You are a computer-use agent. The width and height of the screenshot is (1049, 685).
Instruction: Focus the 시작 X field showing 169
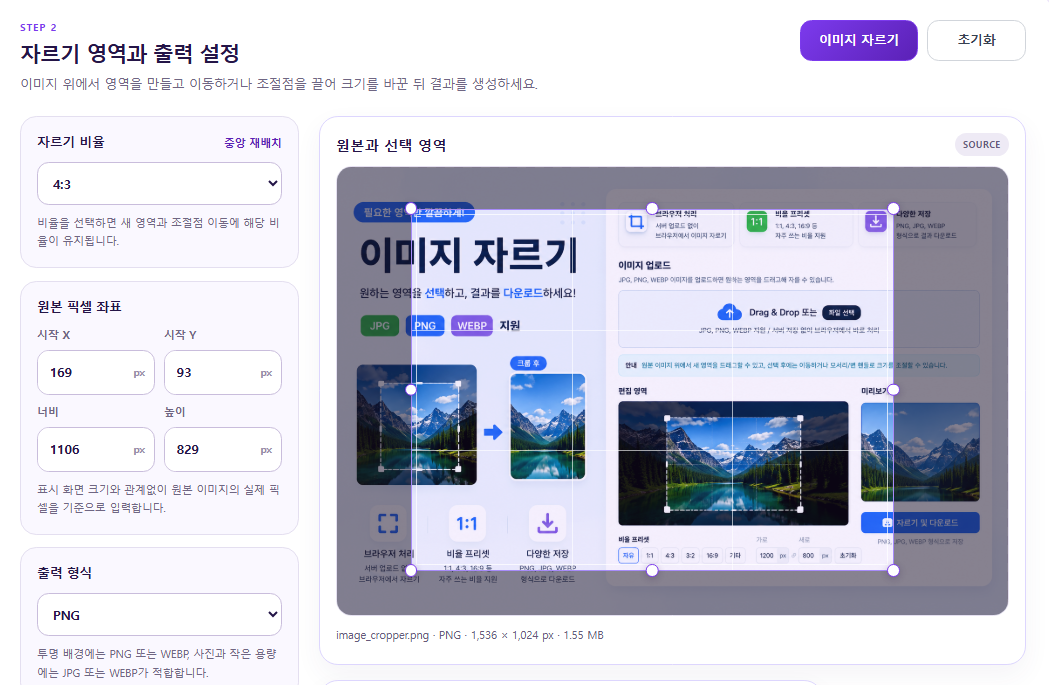click(96, 373)
